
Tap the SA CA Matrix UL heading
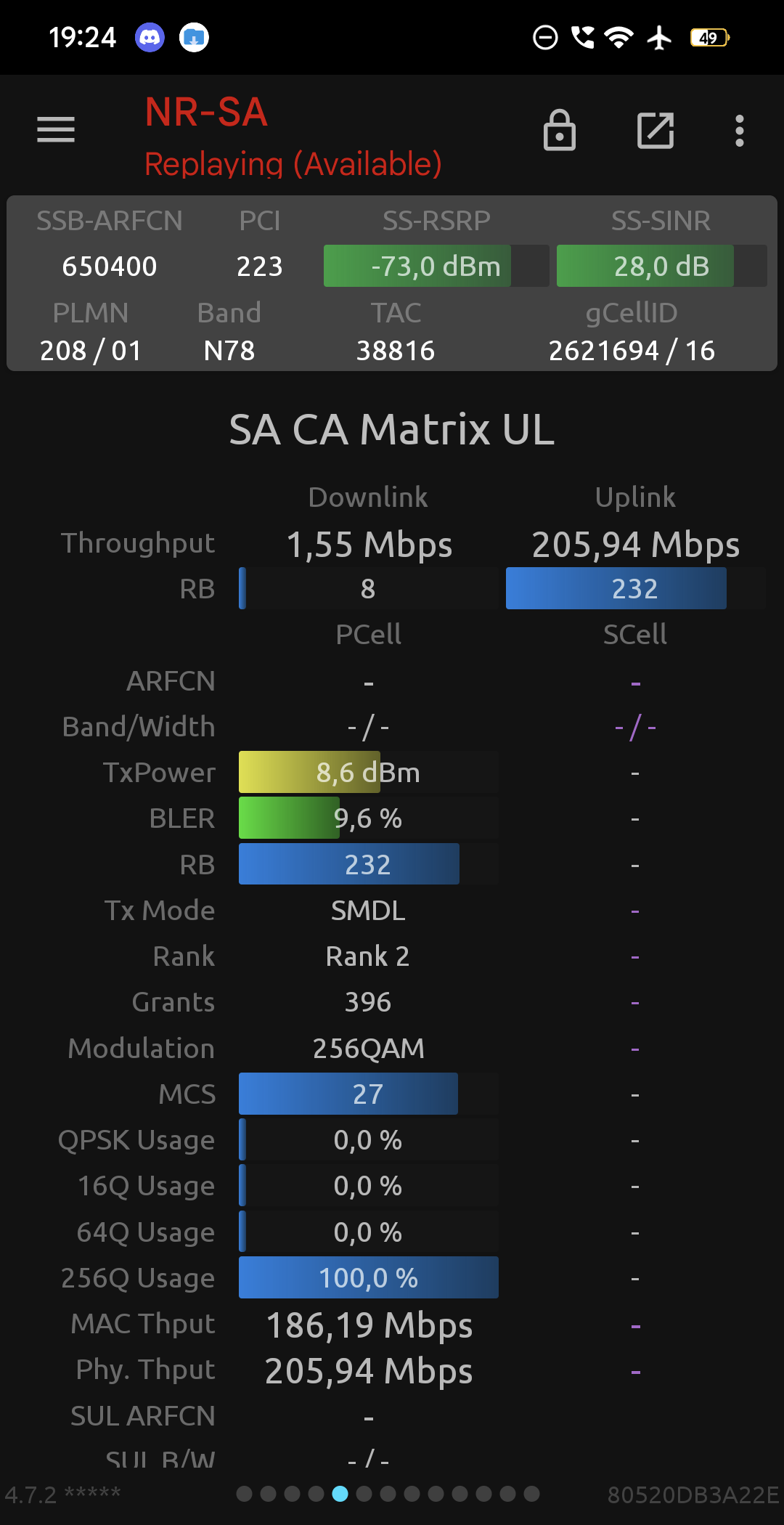point(392,429)
